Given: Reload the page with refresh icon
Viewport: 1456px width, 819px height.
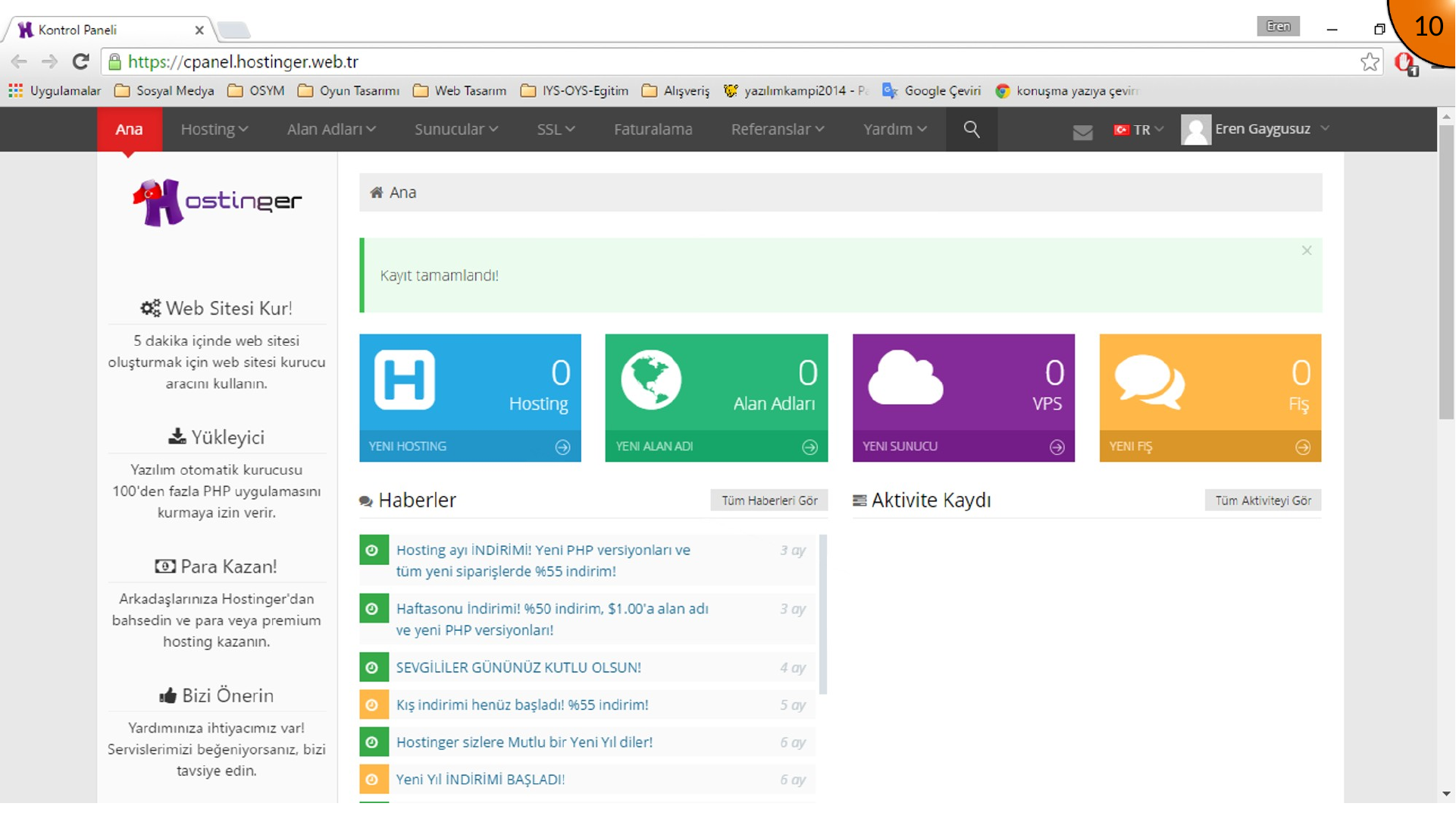Looking at the screenshot, I should (x=81, y=61).
